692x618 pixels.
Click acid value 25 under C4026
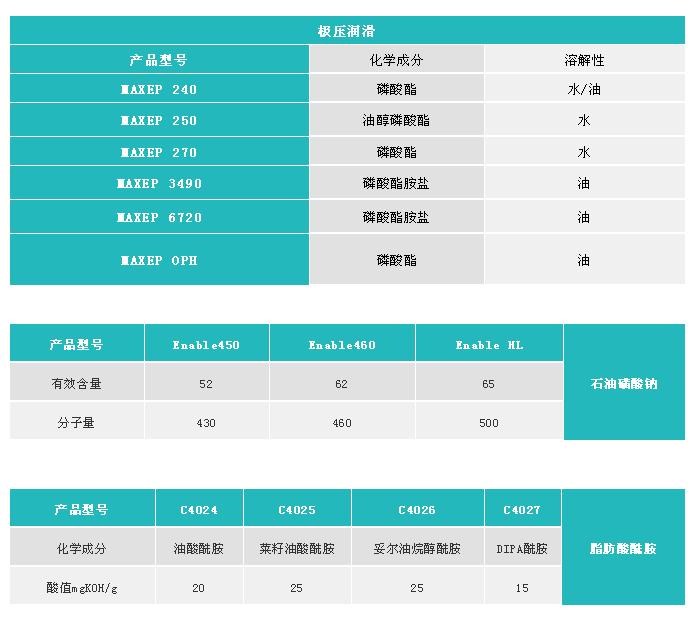[x=417, y=587]
